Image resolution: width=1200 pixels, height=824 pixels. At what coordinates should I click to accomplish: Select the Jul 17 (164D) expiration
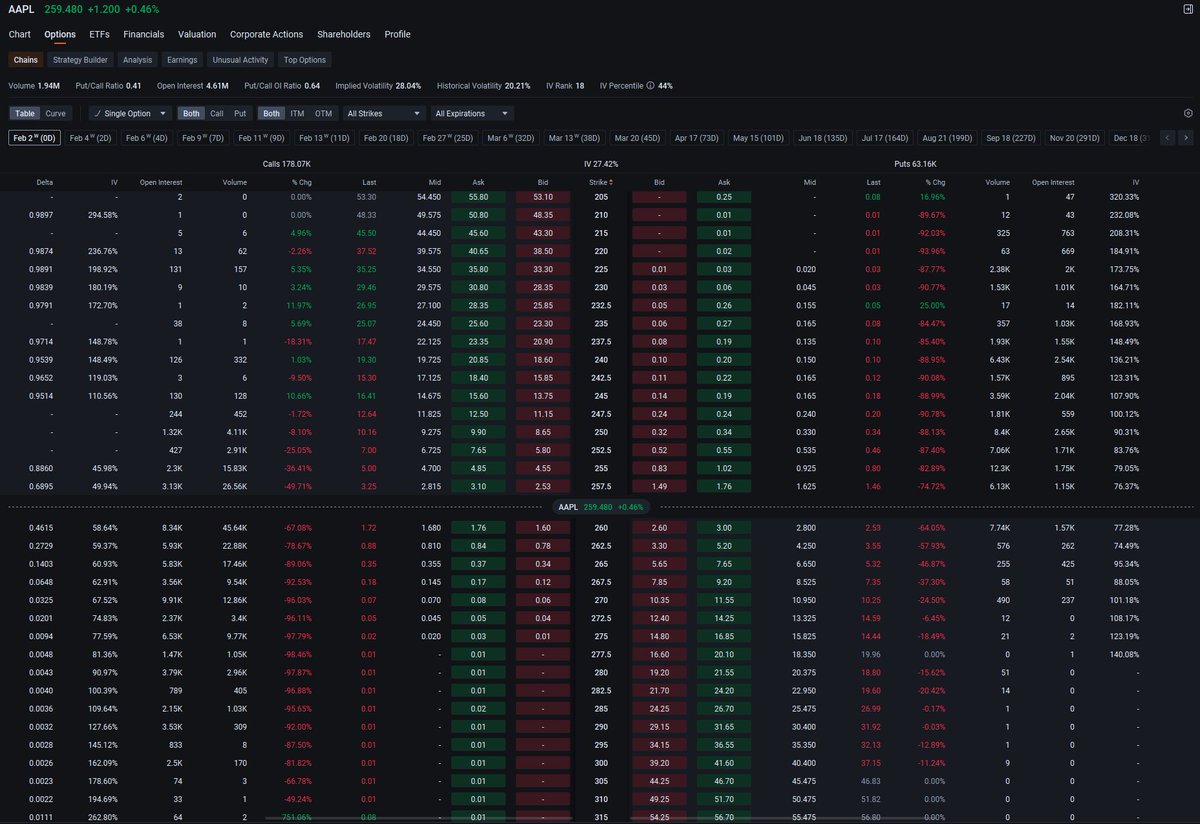click(x=885, y=138)
